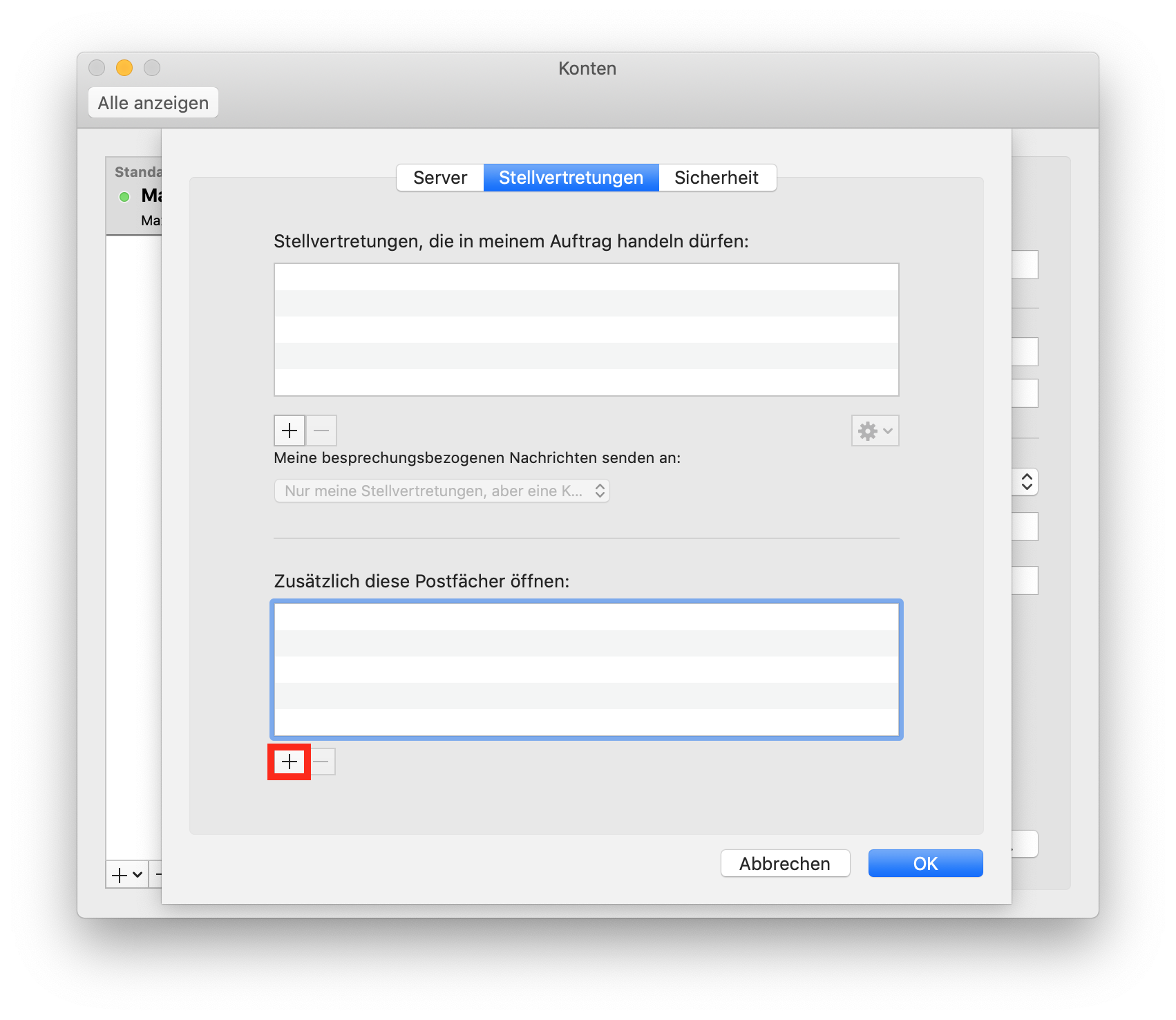Click inside the Stellvertretungen delegates list
This screenshot has width=1176, height=1020.
pyautogui.click(x=586, y=329)
